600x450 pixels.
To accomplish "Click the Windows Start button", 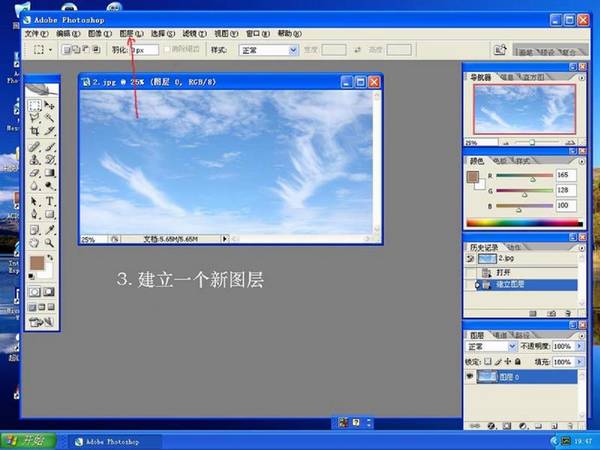I will point(28,441).
